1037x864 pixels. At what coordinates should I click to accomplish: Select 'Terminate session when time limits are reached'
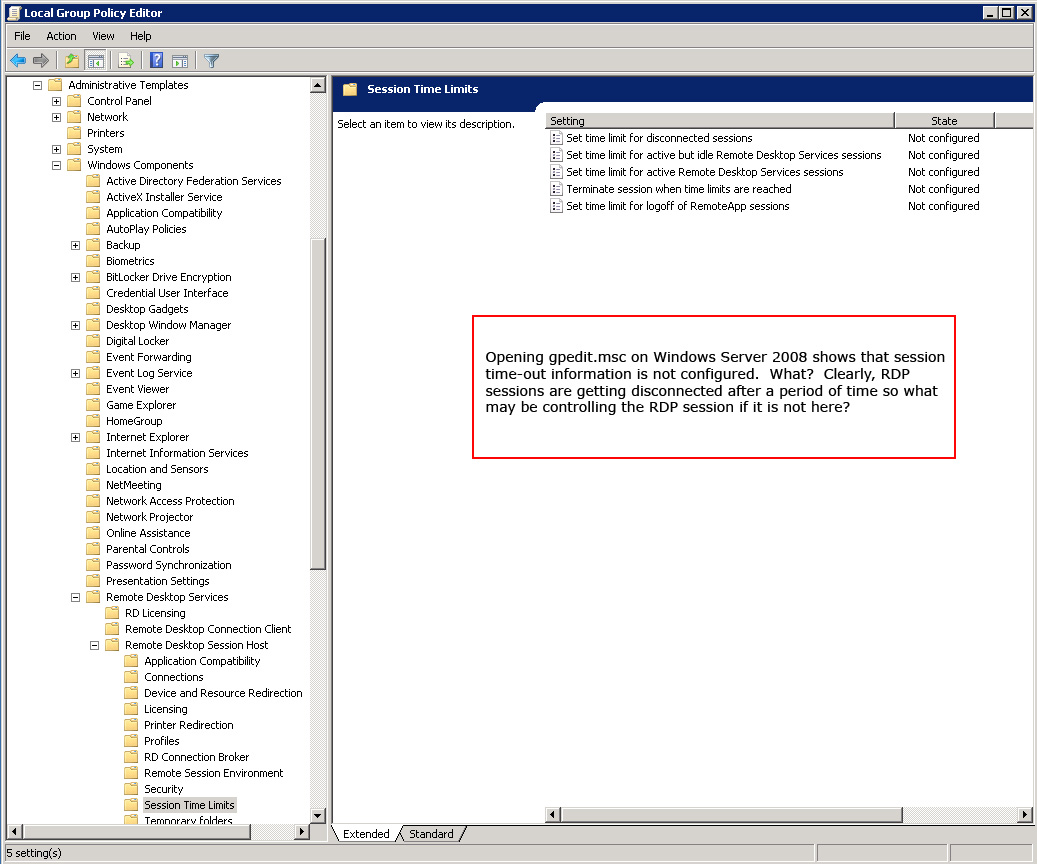click(x=679, y=189)
